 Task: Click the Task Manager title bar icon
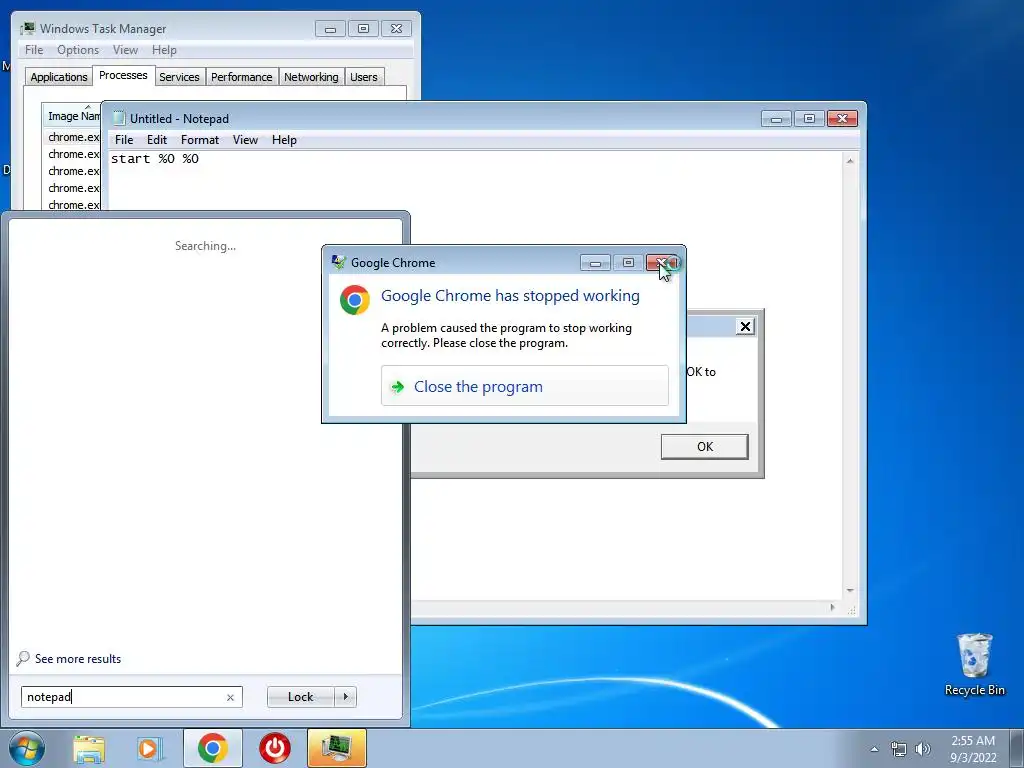tap(27, 28)
